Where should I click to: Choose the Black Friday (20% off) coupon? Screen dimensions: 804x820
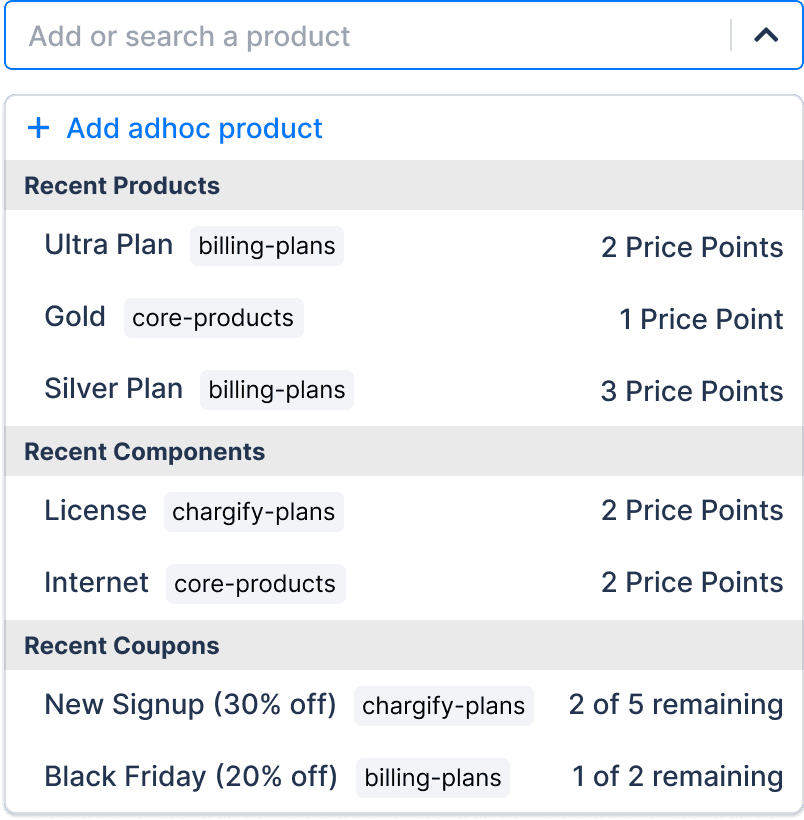tap(191, 777)
